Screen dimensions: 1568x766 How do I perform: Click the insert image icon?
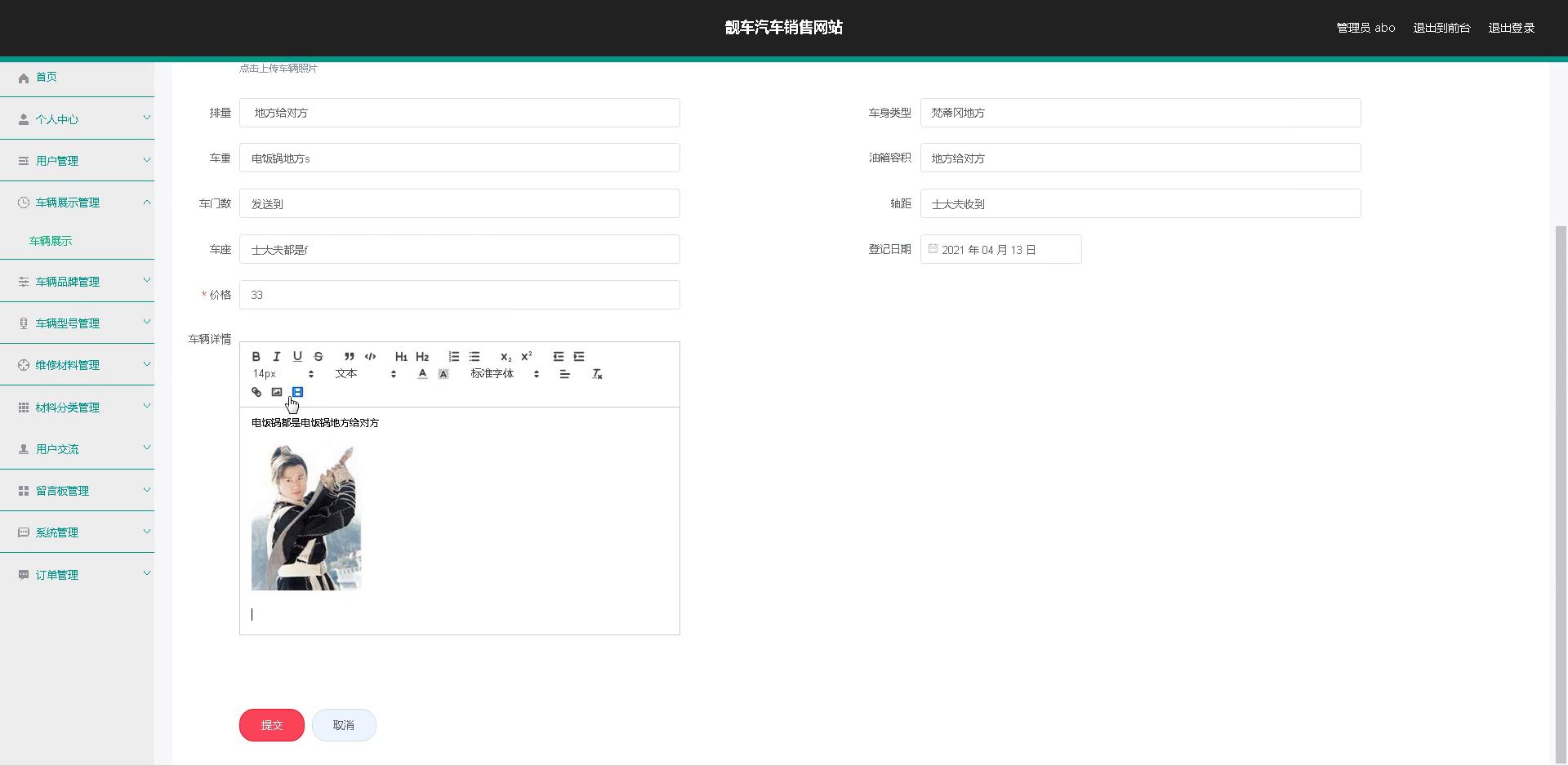[277, 392]
